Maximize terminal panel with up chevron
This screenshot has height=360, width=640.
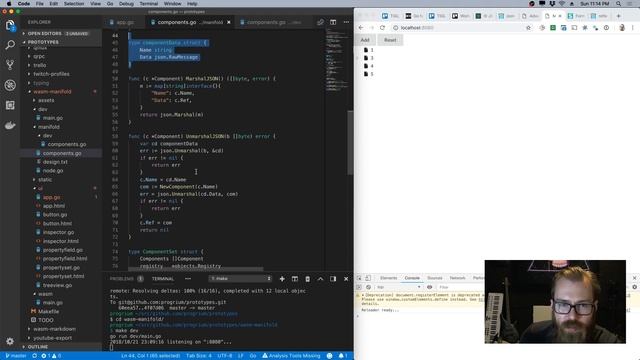click(x=320, y=279)
